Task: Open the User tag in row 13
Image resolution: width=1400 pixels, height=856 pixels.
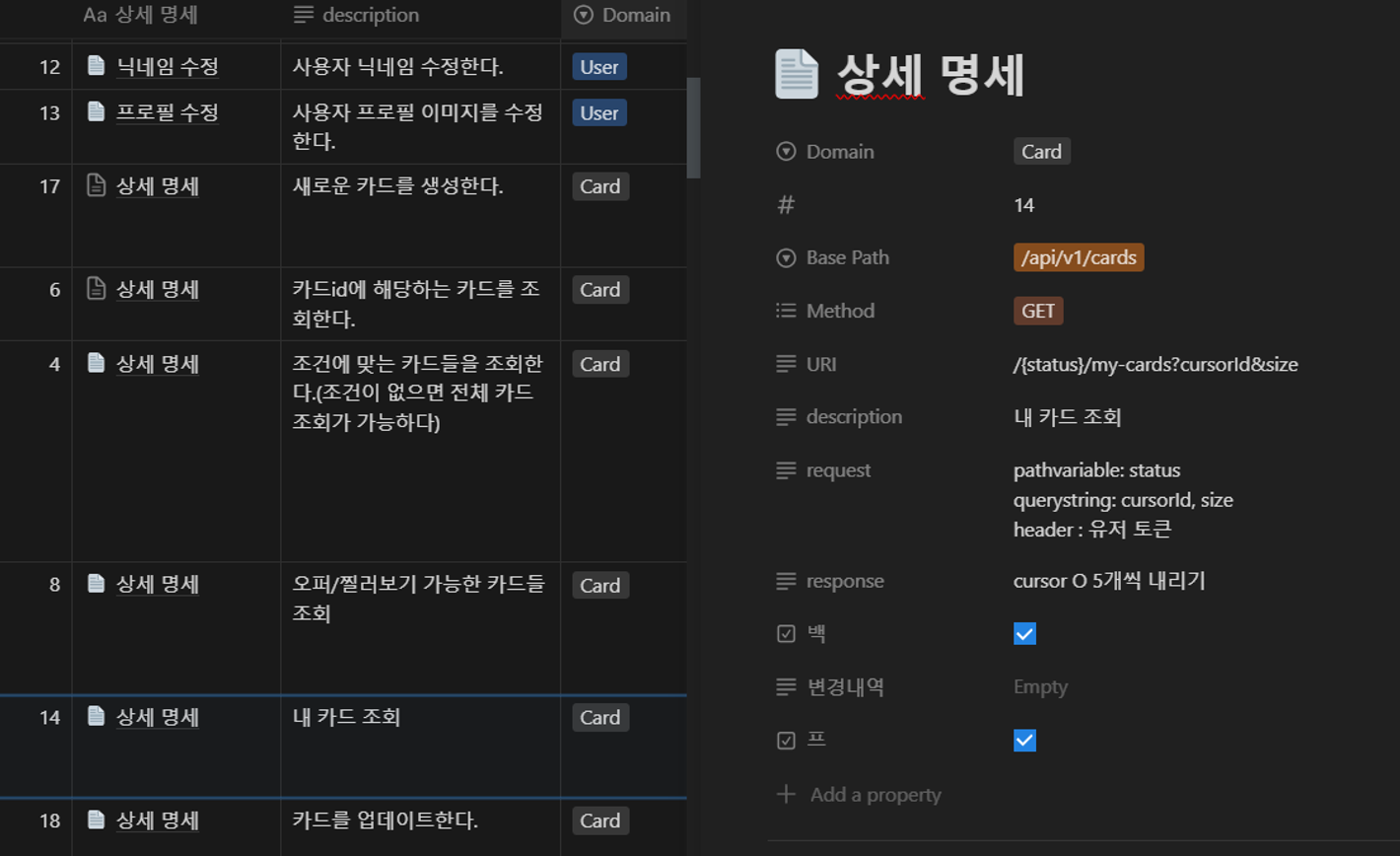Action: point(599,113)
